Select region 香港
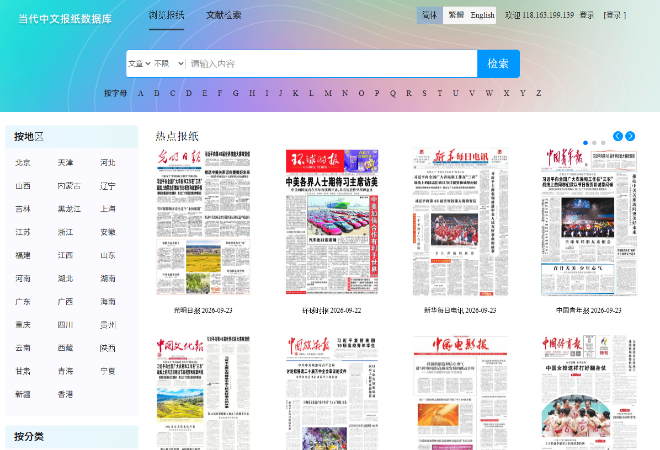This screenshot has height=450, width=660. pos(65,394)
